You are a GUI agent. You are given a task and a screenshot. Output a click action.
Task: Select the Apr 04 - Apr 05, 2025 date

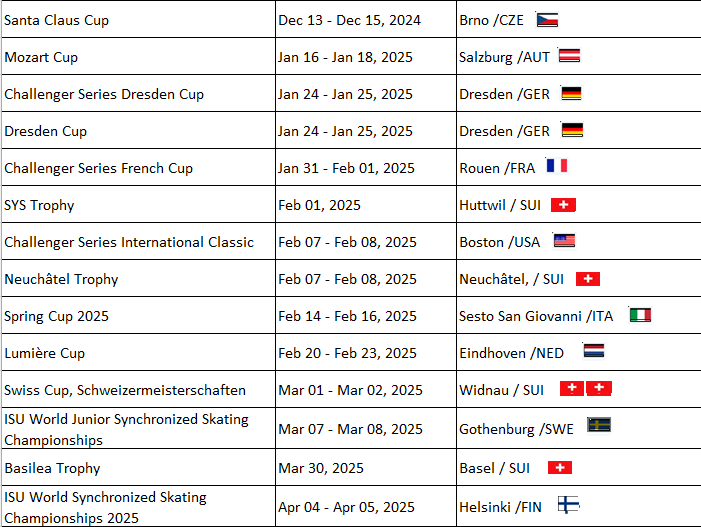pyautogui.click(x=346, y=507)
